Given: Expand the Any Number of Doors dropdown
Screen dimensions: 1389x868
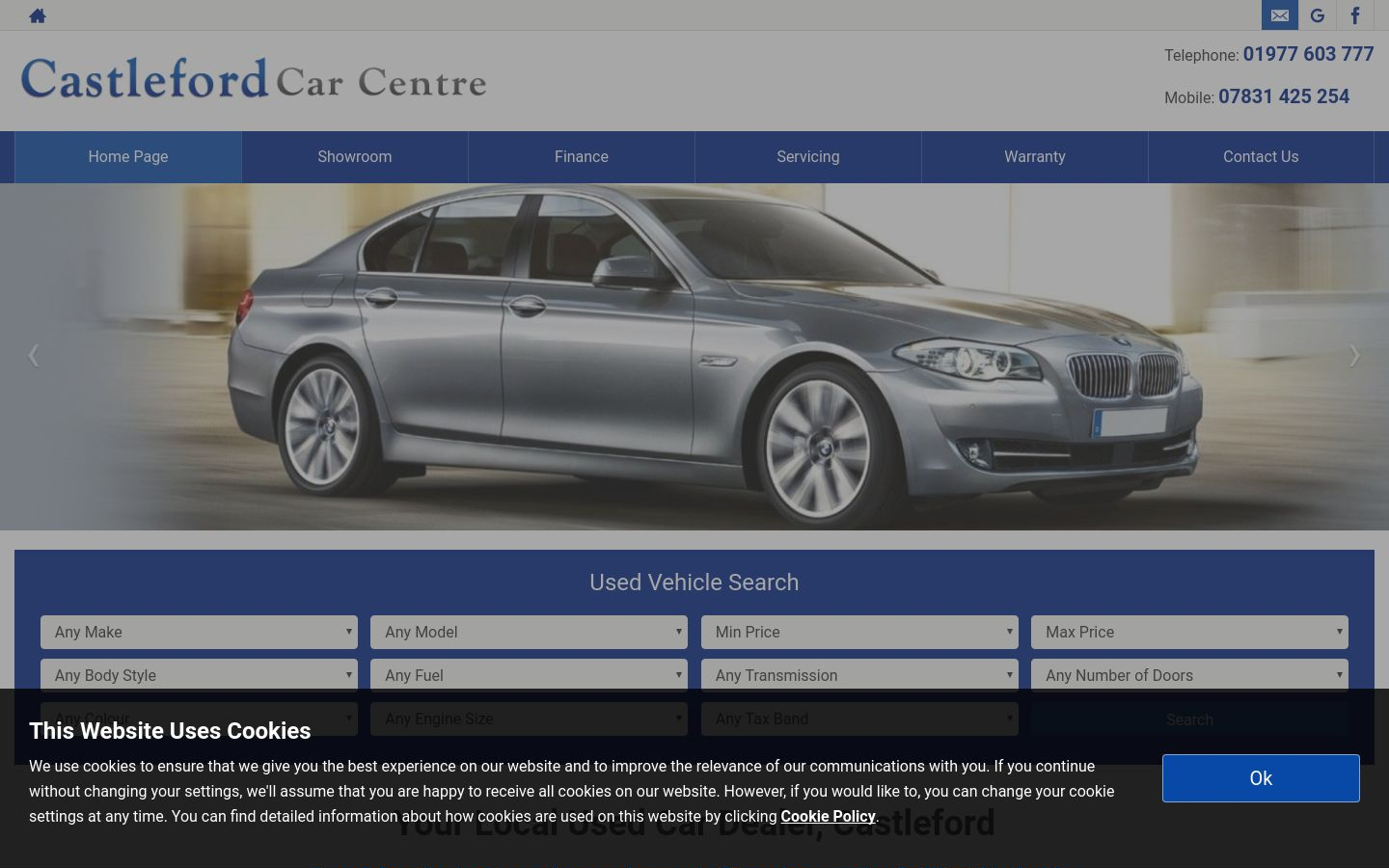Looking at the screenshot, I should click(x=1189, y=675).
